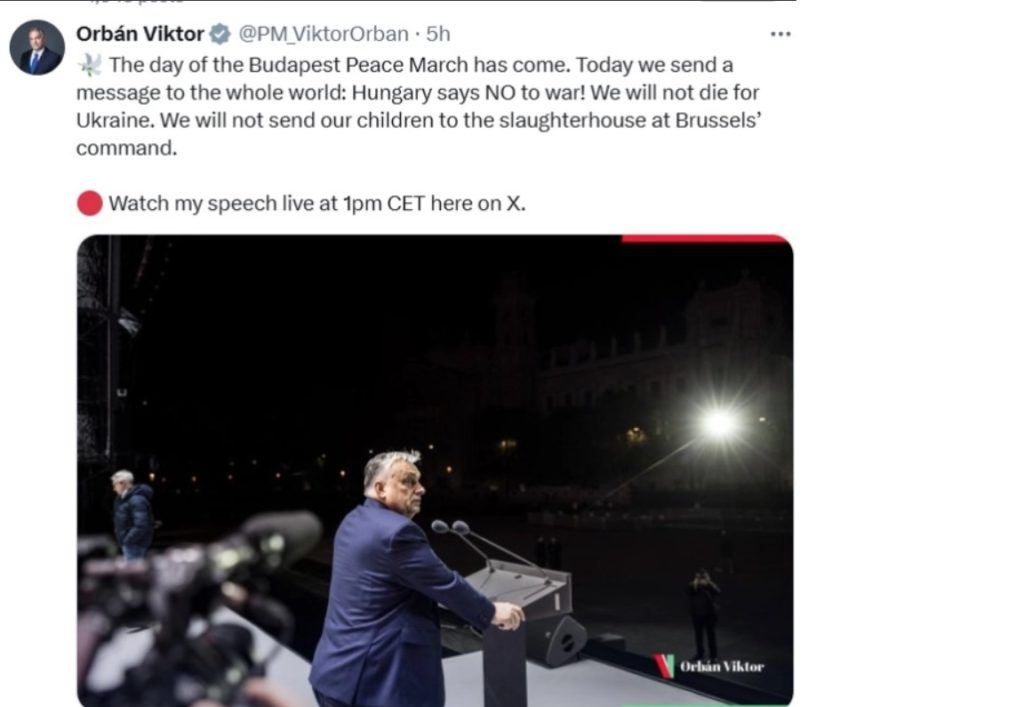Click the person standing at photo's left
The image size is (1024, 707).
click(x=131, y=515)
